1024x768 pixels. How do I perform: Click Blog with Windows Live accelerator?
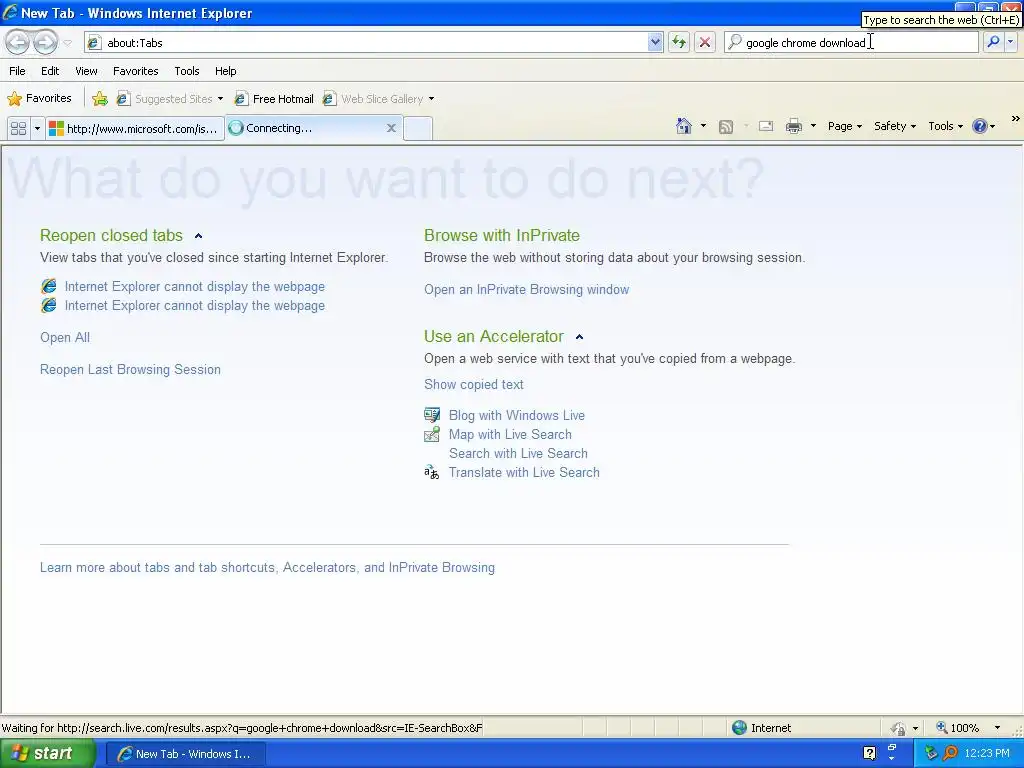coord(517,415)
